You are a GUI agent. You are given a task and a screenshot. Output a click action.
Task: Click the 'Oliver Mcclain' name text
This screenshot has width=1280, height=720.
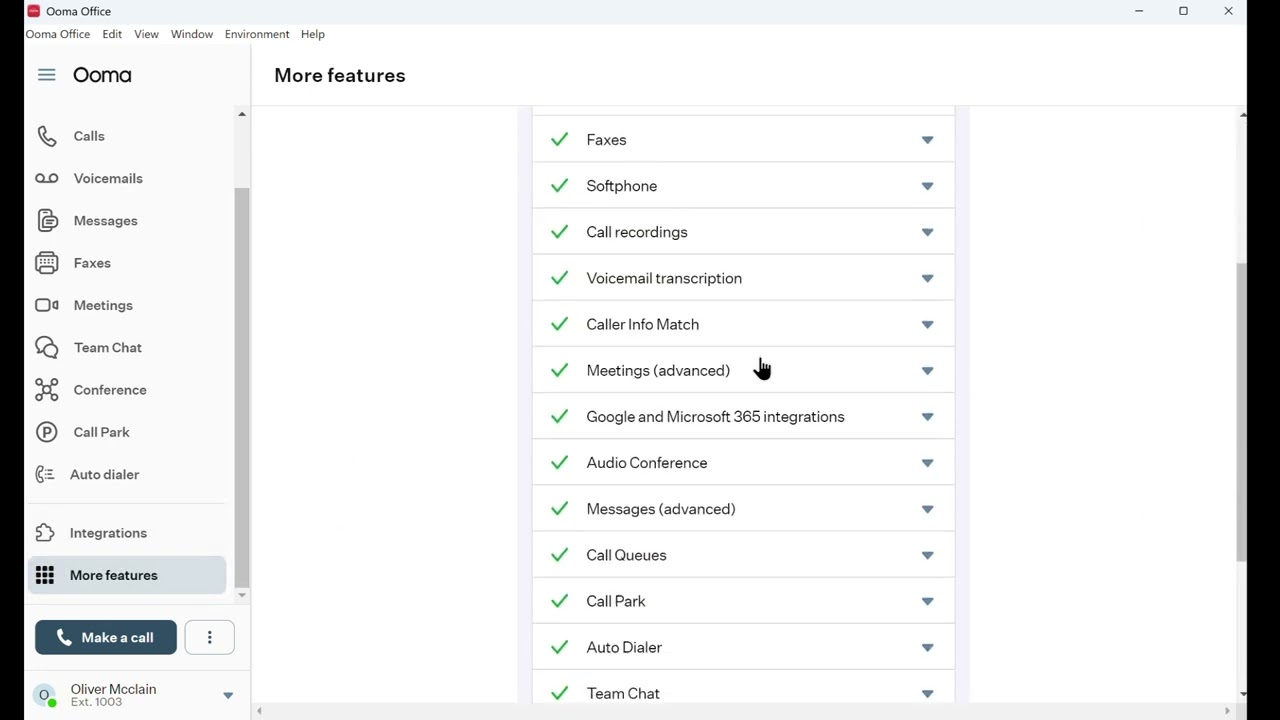[x=113, y=689]
